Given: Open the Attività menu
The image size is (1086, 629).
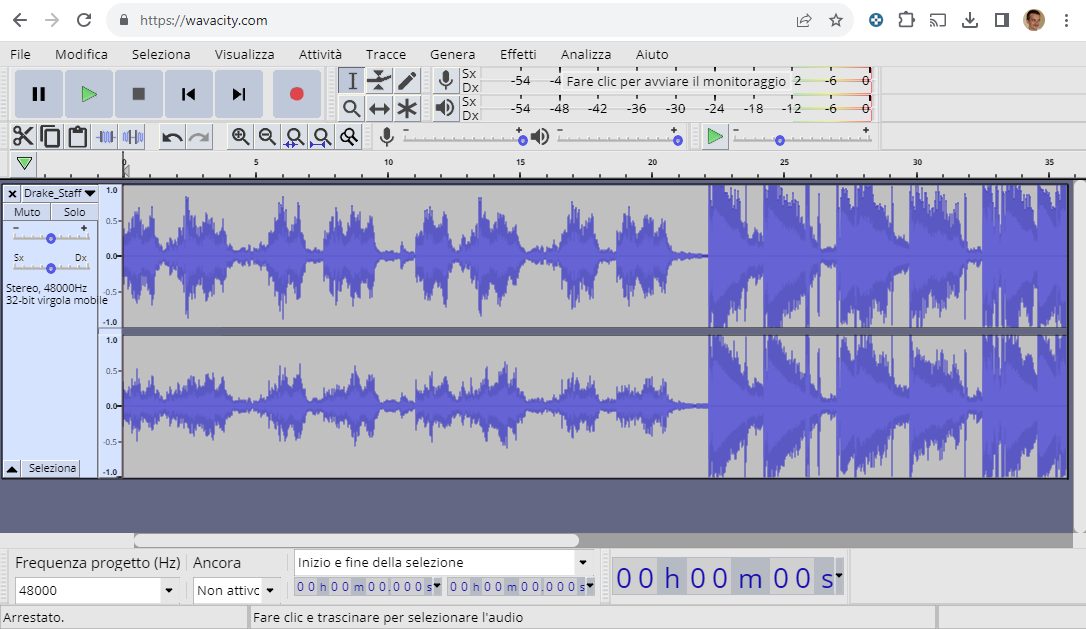Looking at the screenshot, I should tap(320, 54).
